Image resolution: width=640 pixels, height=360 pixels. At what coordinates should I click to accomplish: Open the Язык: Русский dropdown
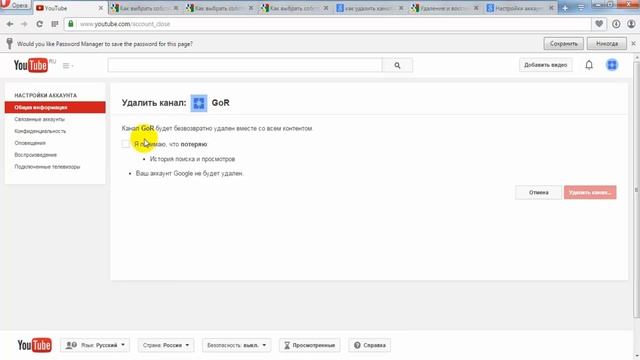point(95,345)
